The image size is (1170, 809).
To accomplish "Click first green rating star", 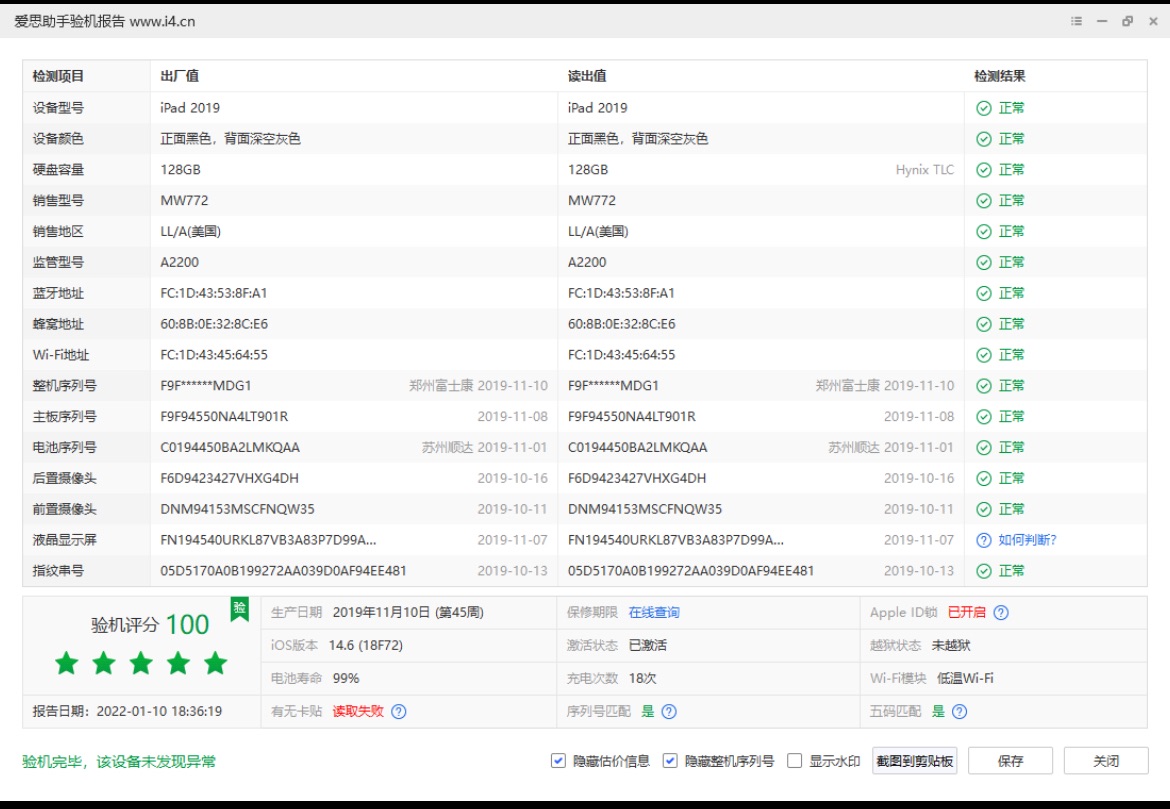I will tap(67, 663).
